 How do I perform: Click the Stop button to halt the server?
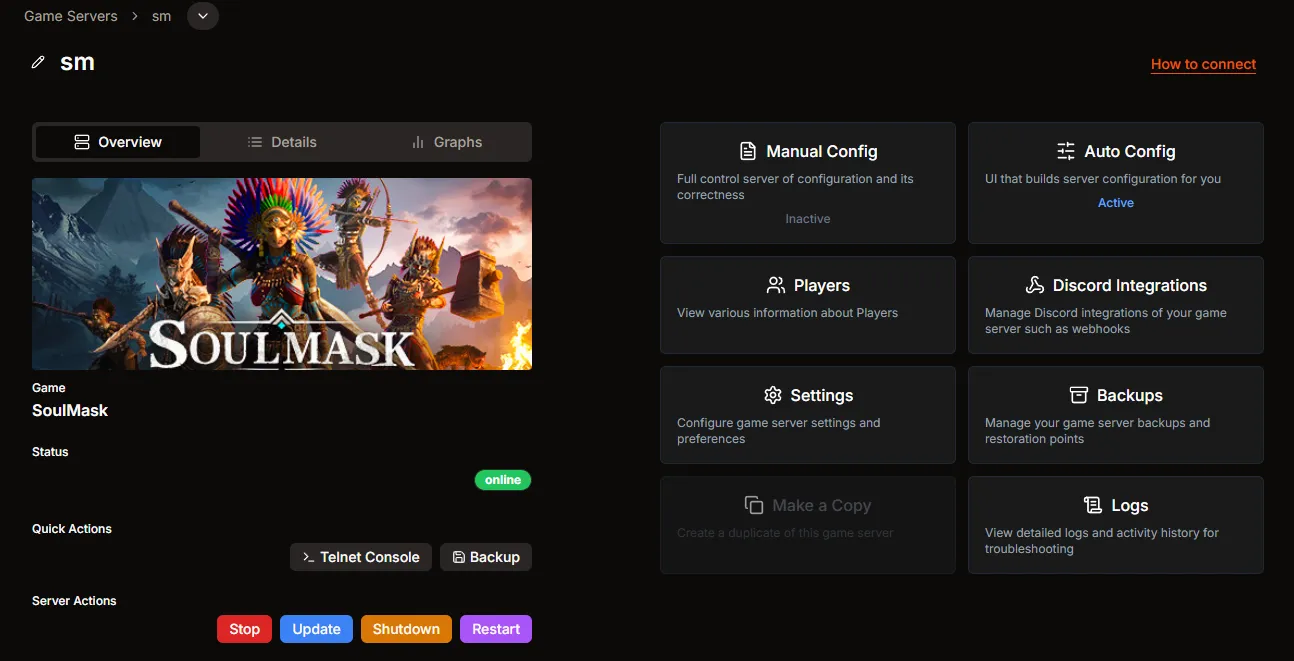(244, 628)
